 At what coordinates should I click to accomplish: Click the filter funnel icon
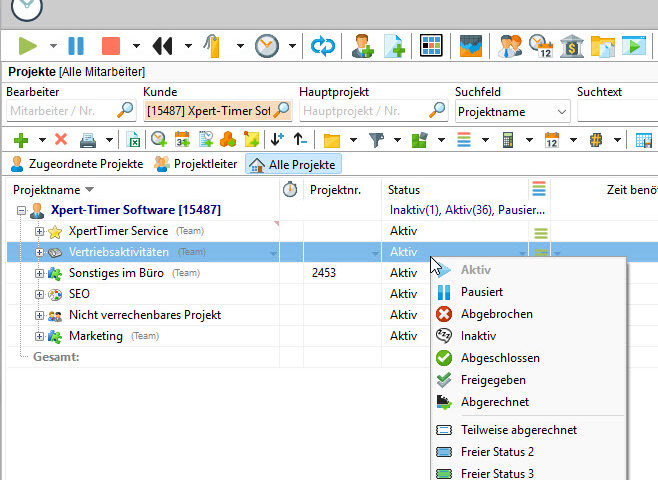(376, 140)
